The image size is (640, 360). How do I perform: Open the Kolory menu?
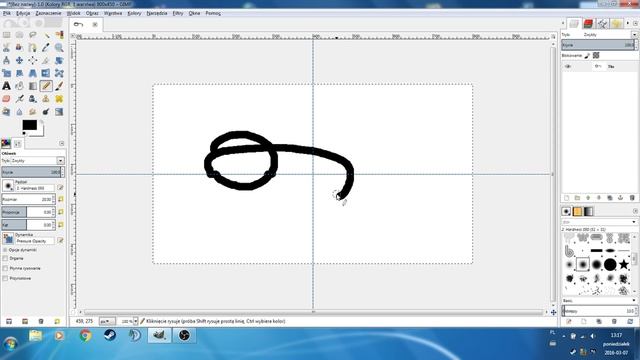coord(134,13)
